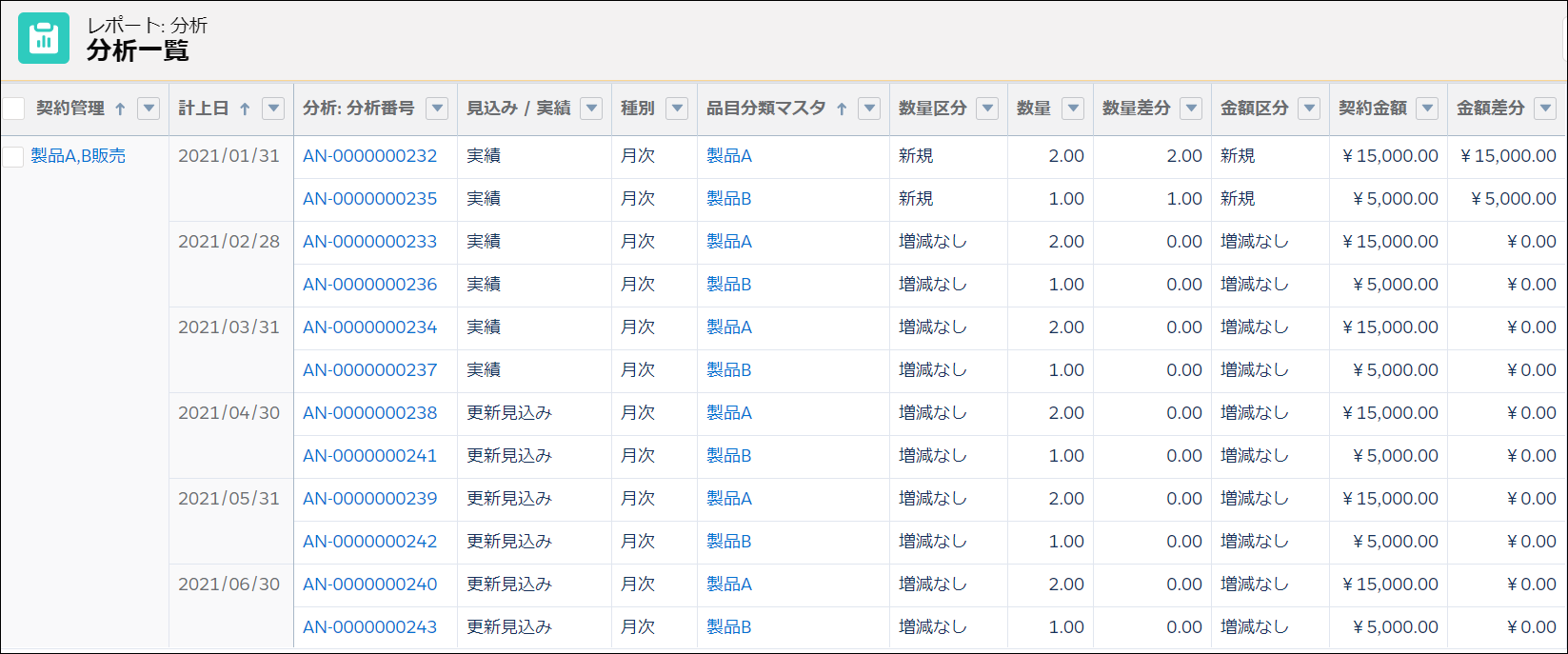
Task: Expand the 契約金額 column dropdown
Action: coord(1427,109)
